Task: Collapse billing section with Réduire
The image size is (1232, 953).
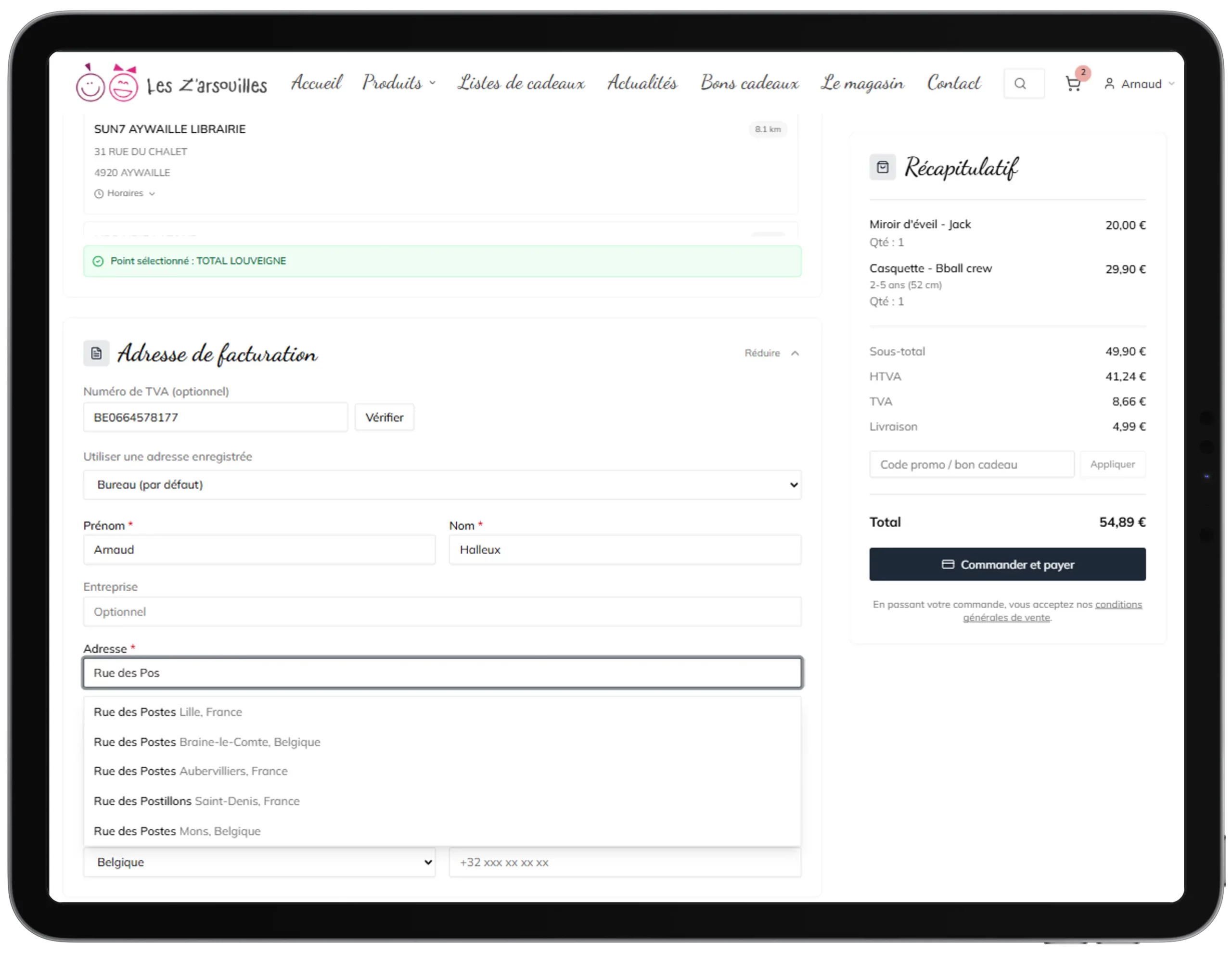Action: 772,353
